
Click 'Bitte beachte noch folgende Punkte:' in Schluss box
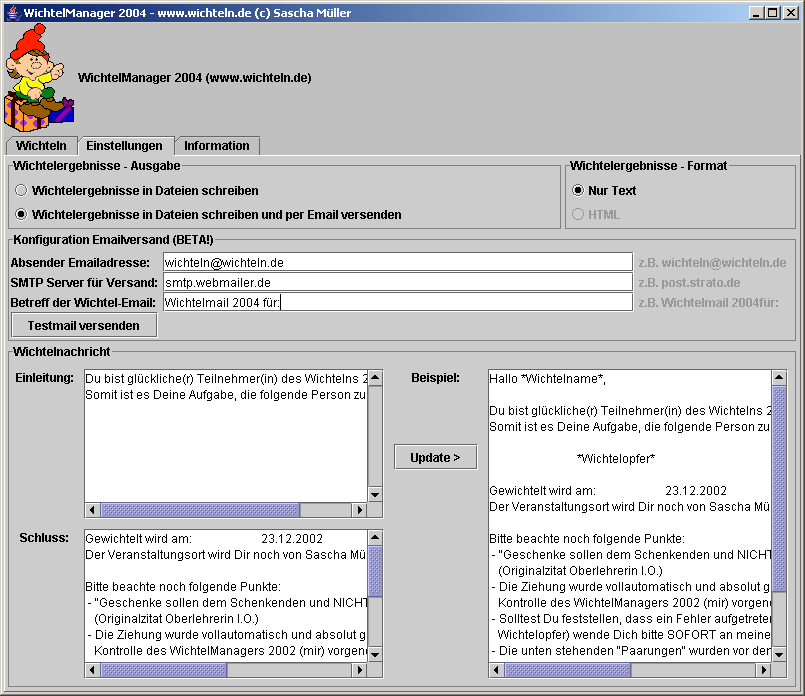coord(183,587)
